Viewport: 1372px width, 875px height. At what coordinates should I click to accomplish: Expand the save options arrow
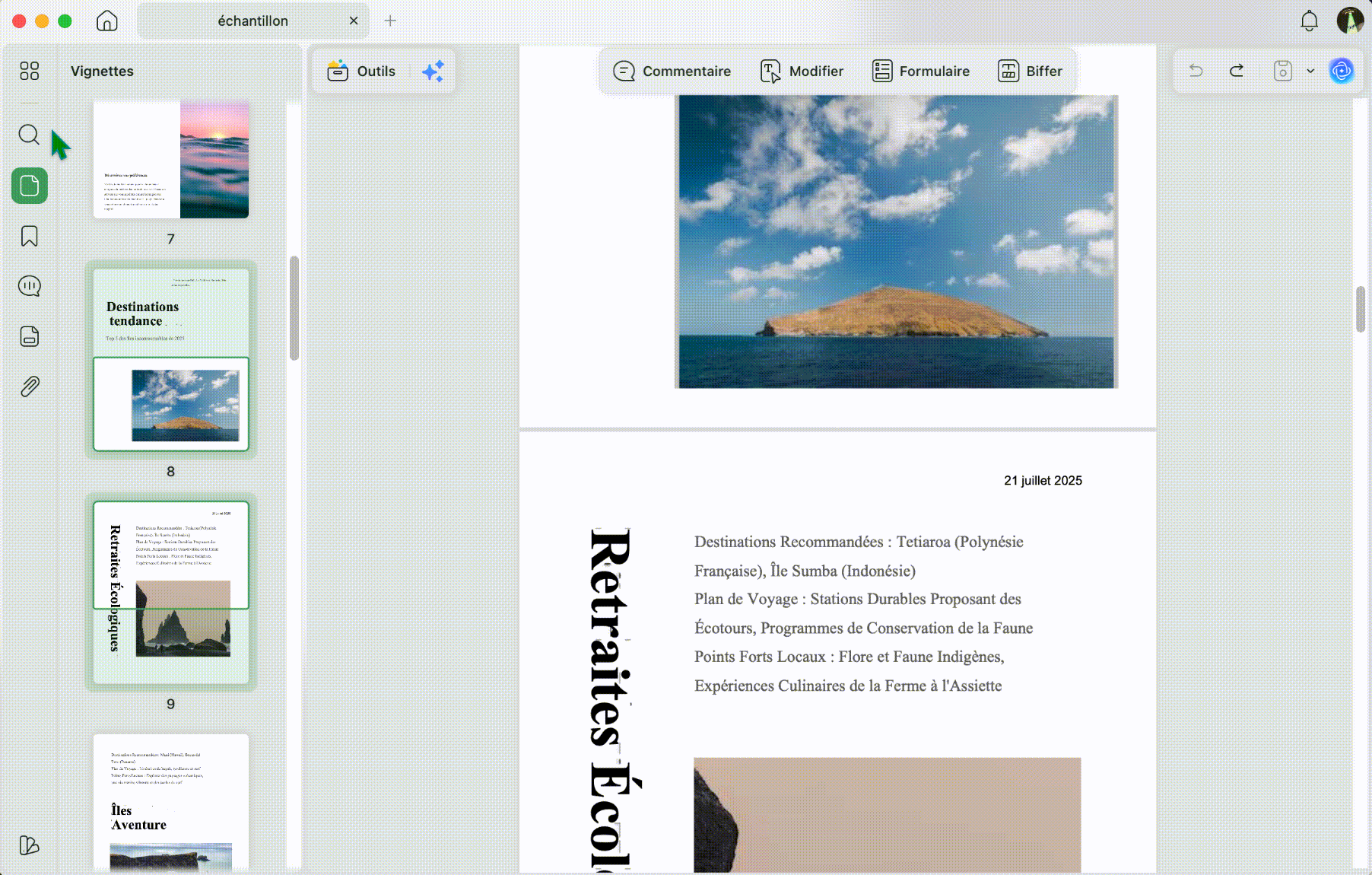[1310, 71]
